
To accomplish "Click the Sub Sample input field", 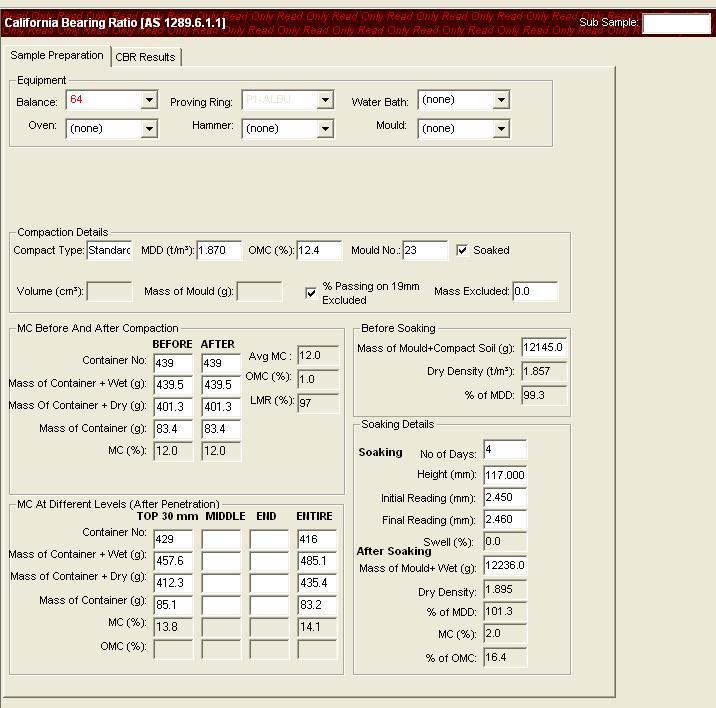I will (675, 23).
